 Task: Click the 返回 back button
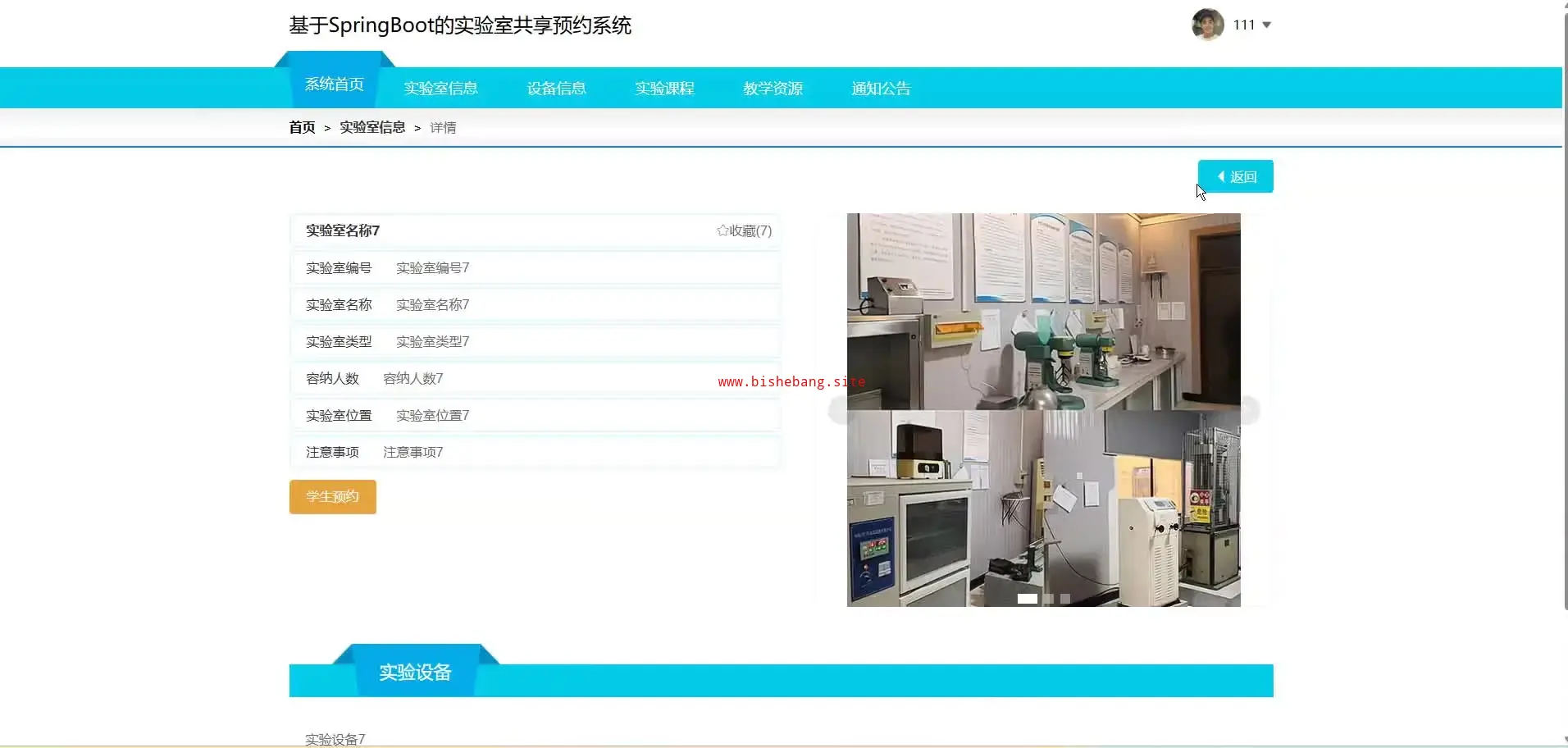click(1235, 176)
